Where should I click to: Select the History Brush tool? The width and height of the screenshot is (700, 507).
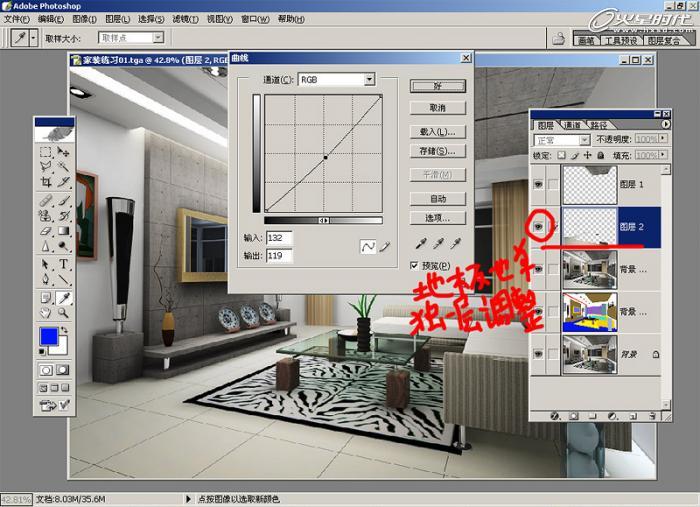pyautogui.click(x=63, y=216)
